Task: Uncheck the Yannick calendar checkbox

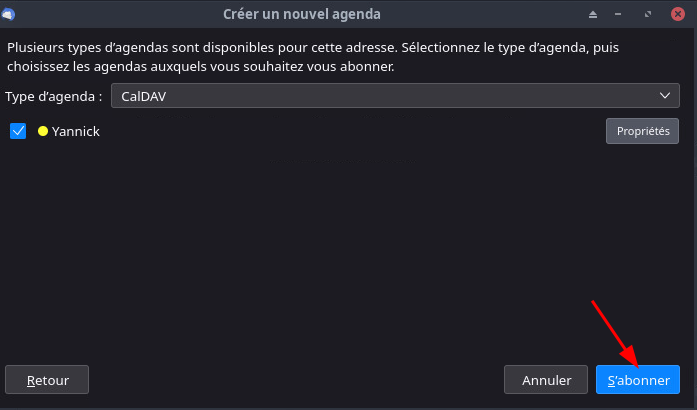Action: (18, 131)
